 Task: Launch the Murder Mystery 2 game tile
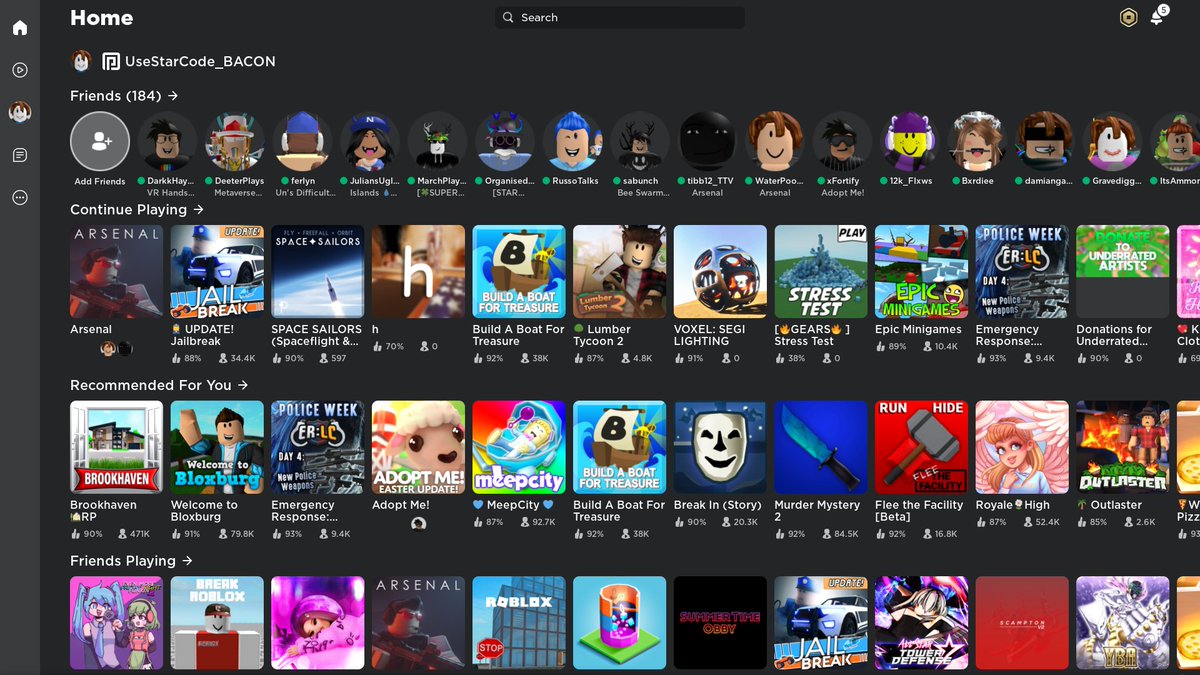821,448
